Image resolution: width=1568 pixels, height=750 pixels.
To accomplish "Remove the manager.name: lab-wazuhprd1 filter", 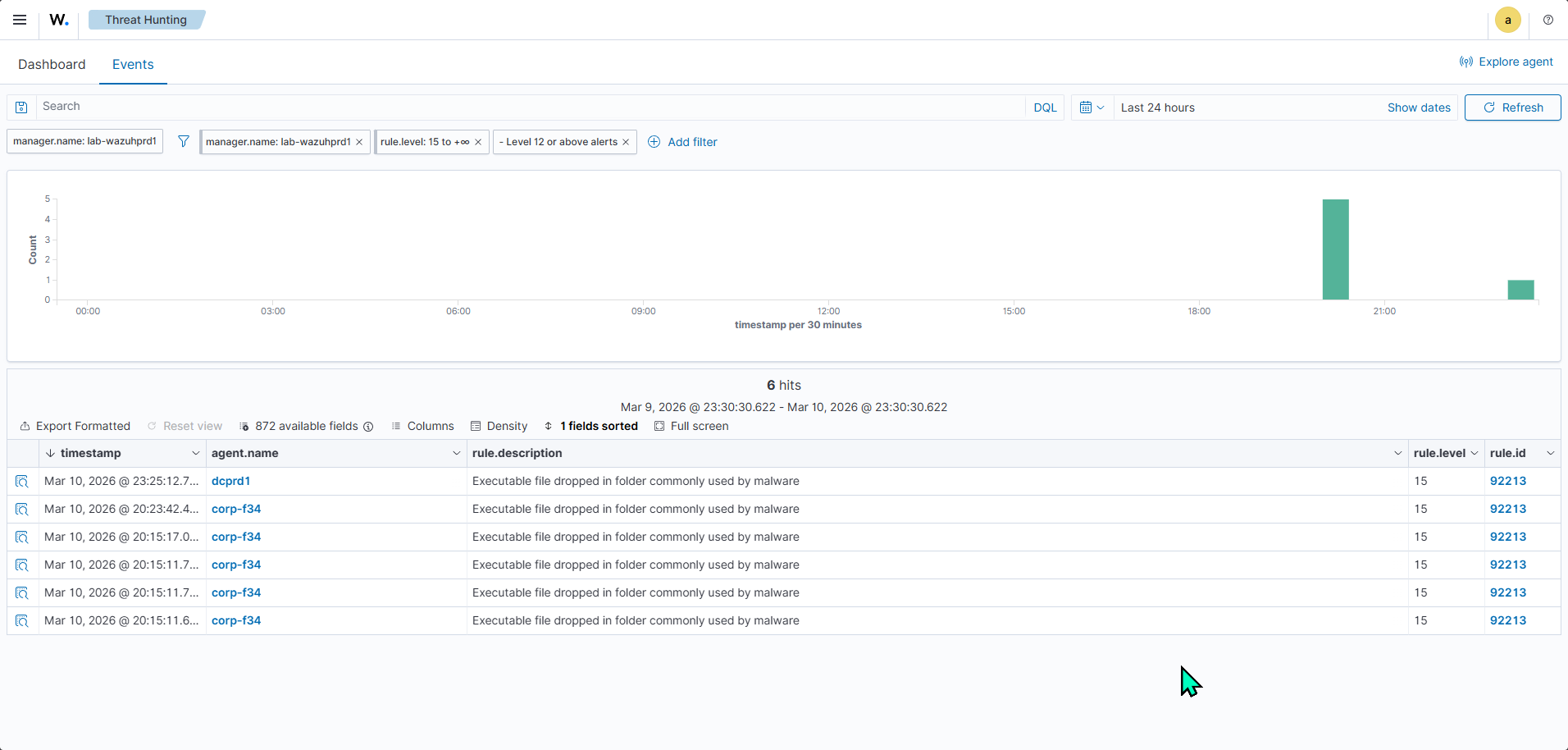I will pyautogui.click(x=359, y=142).
